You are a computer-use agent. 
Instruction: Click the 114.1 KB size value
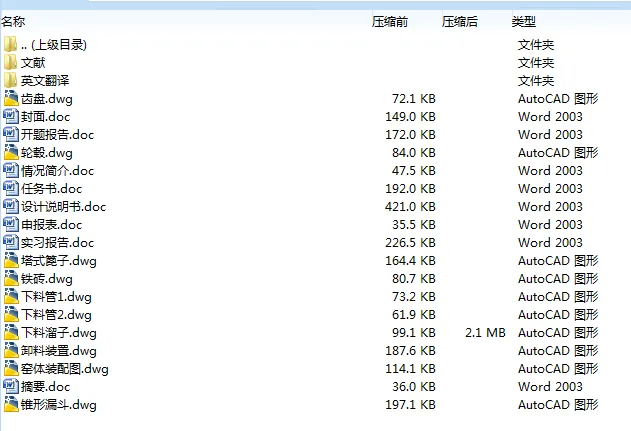click(x=410, y=369)
